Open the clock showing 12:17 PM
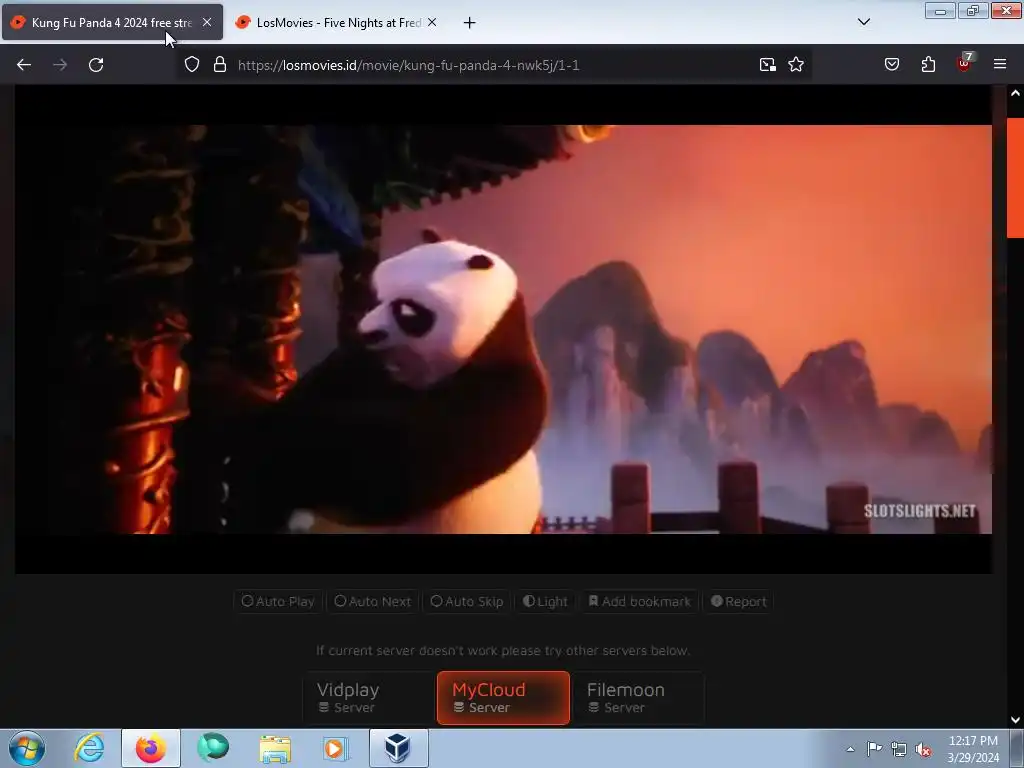Image resolution: width=1024 pixels, height=768 pixels. [x=973, y=748]
